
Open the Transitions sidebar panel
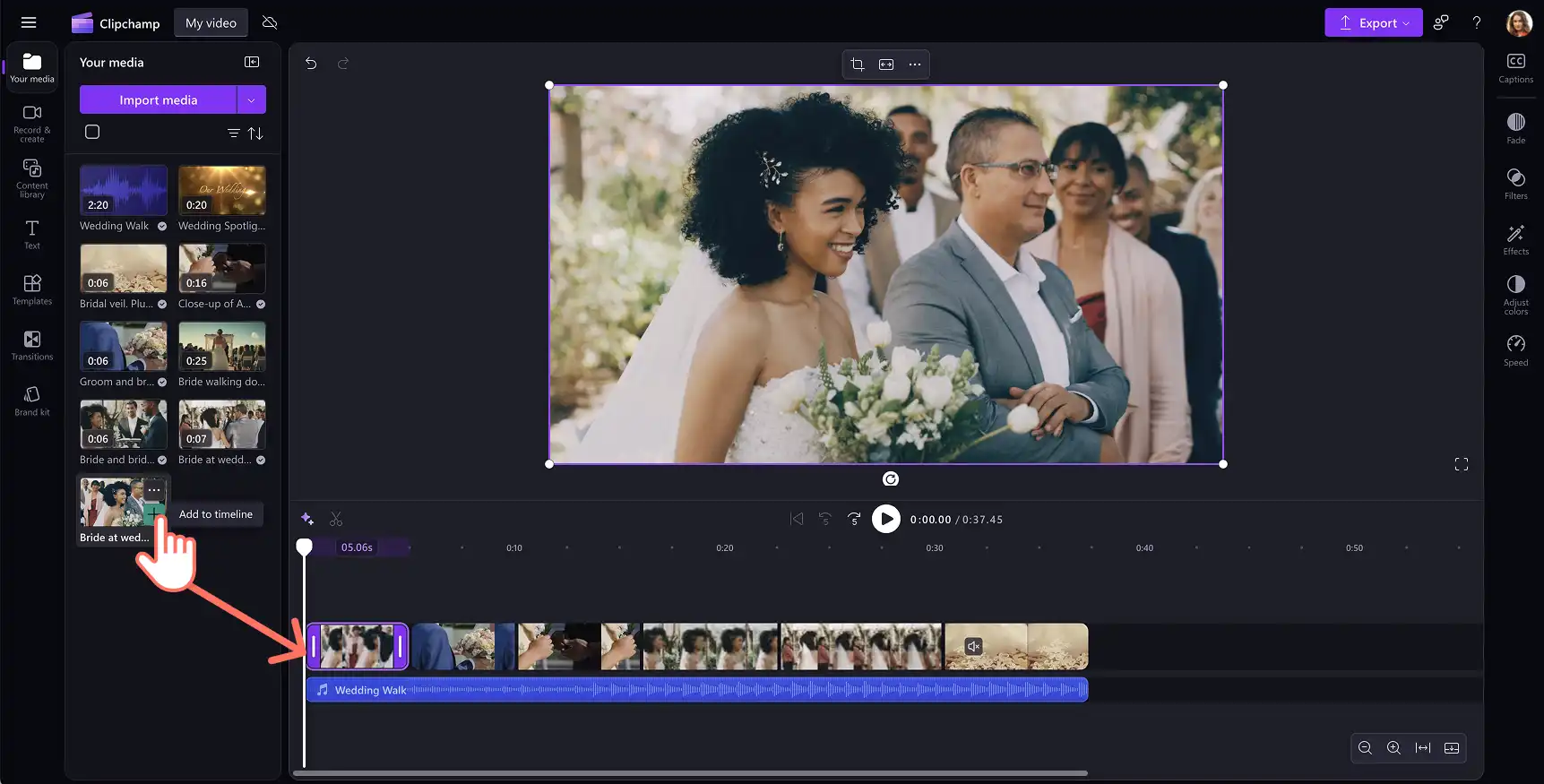tap(32, 344)
